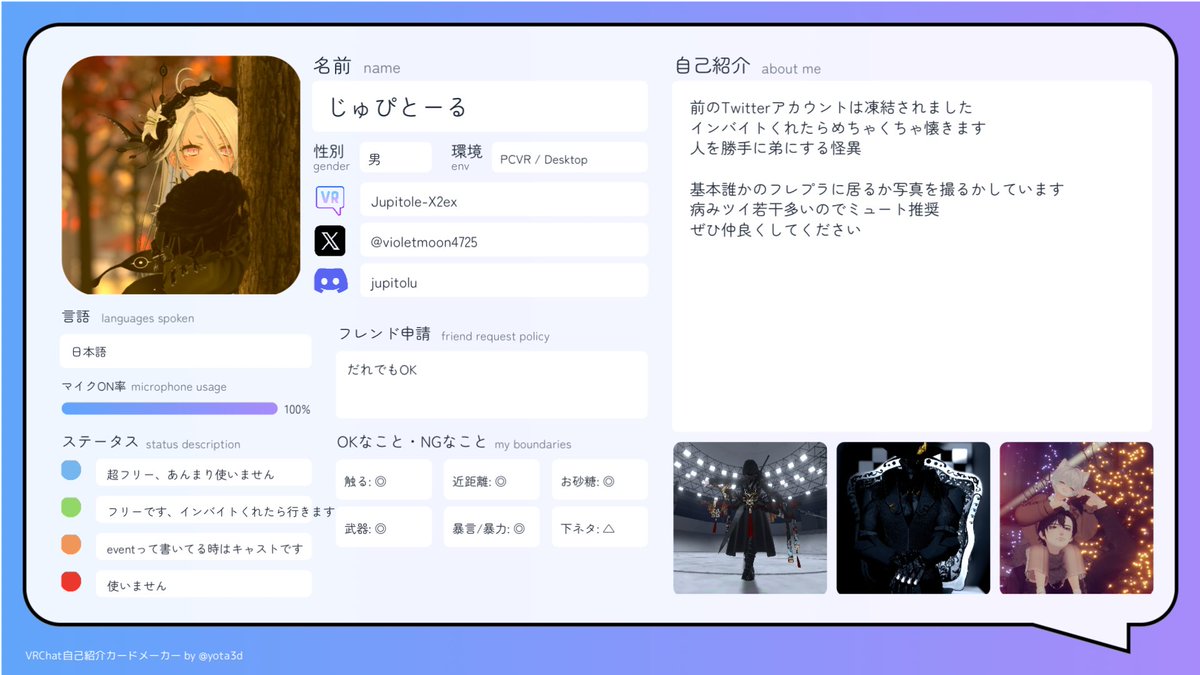The image size is (1200, 675).
Task: Open the Discord icon
Action: [x=330, y=281]
